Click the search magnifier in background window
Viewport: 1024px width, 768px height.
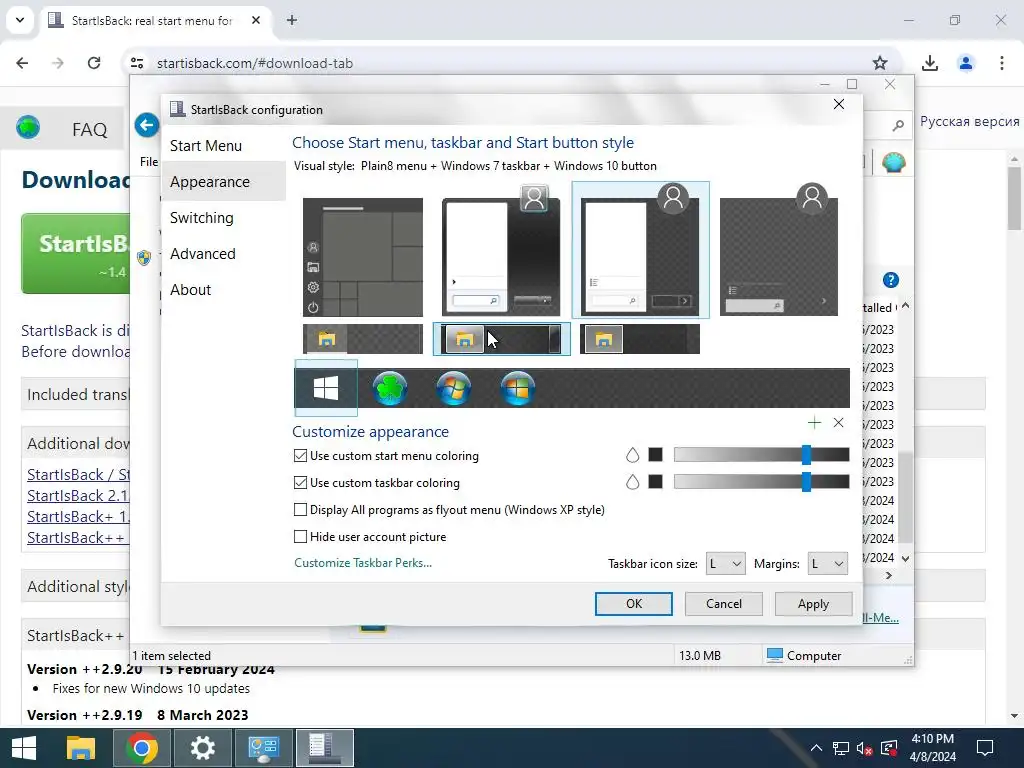point(899,125)
